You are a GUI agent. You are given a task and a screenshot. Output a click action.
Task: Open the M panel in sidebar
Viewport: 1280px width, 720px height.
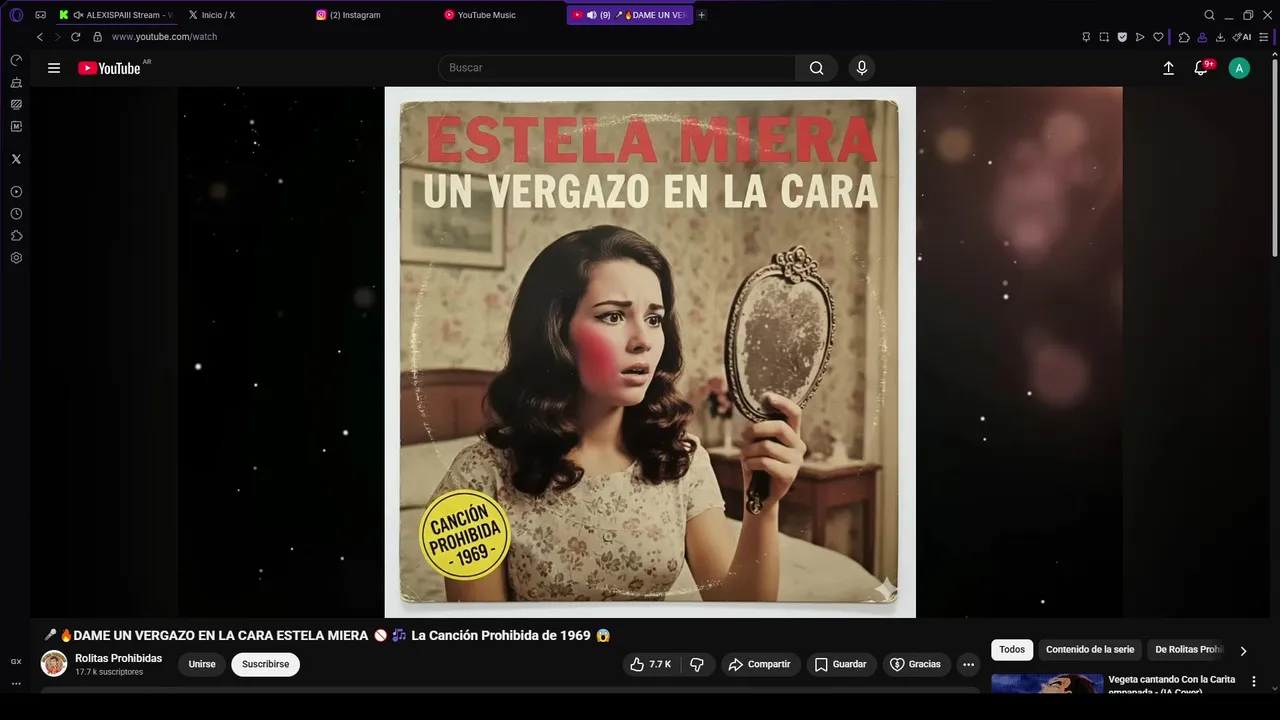coord(16,126)
